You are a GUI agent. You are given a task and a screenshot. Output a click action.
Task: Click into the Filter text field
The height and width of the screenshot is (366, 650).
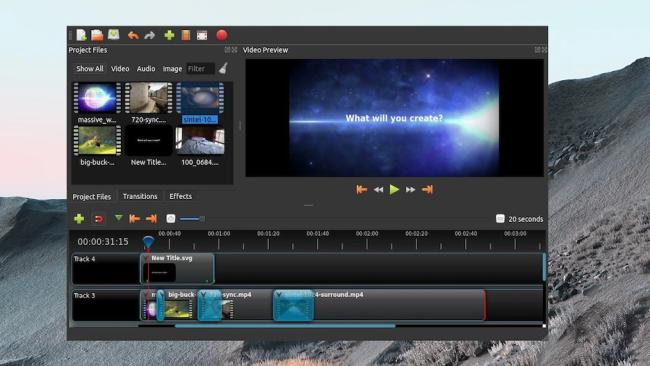[x=200, y=69]
